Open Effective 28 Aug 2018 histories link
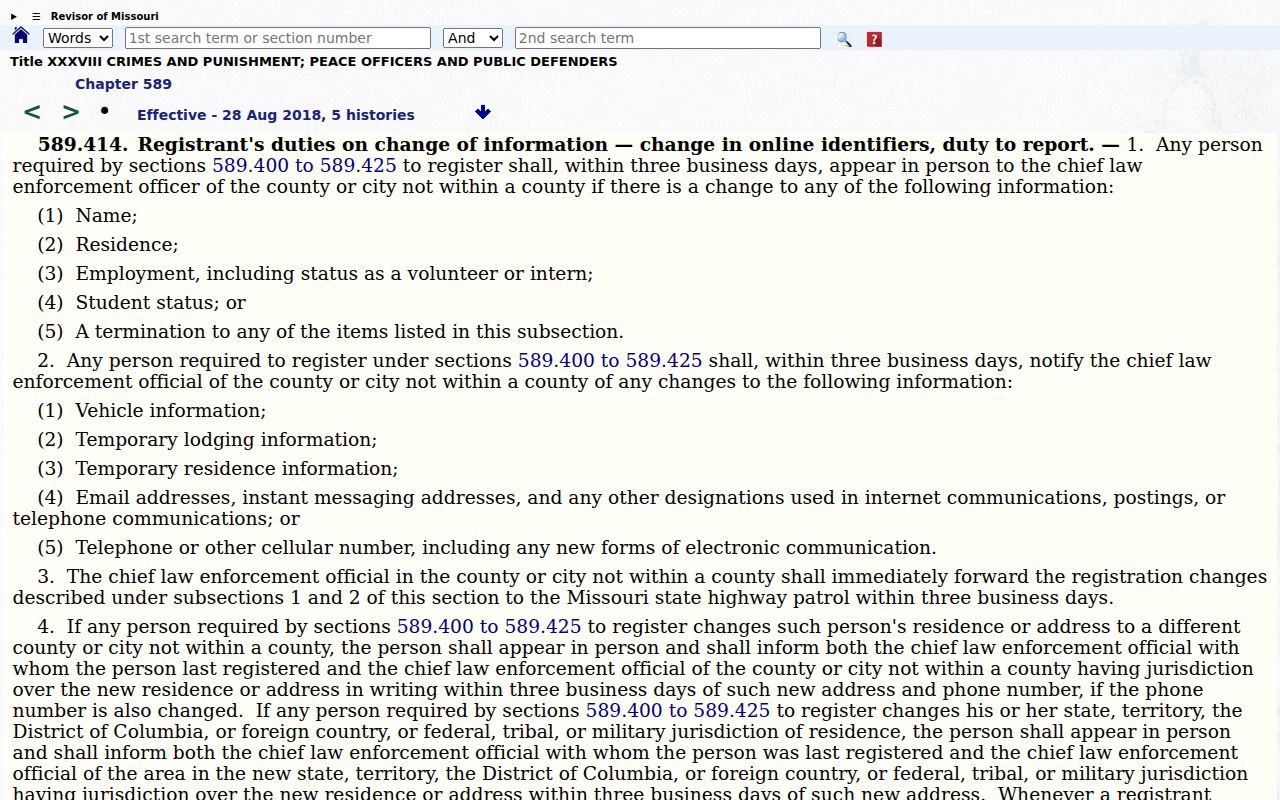The width and height of the screenshot is (1280, 800). pos(276,115)
